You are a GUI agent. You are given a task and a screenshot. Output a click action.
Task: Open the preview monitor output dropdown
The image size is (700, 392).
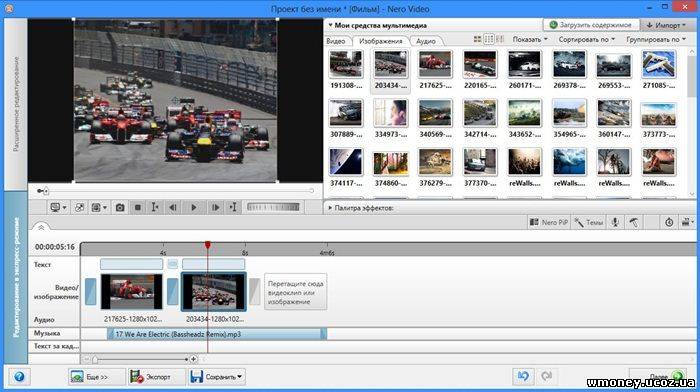pyautogui.click(x=58, y=208)
